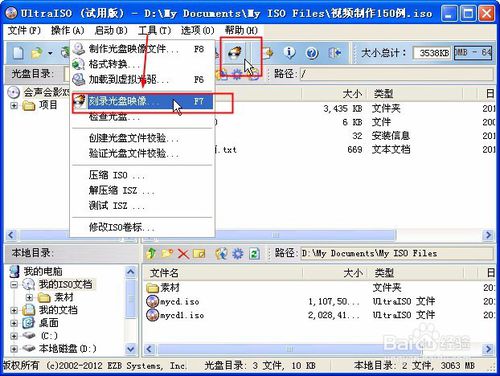Image resolution: width=500 pixels, height=376 pixels.
Task: Expand the 桌面 tree node
Action: pos(14,323)
